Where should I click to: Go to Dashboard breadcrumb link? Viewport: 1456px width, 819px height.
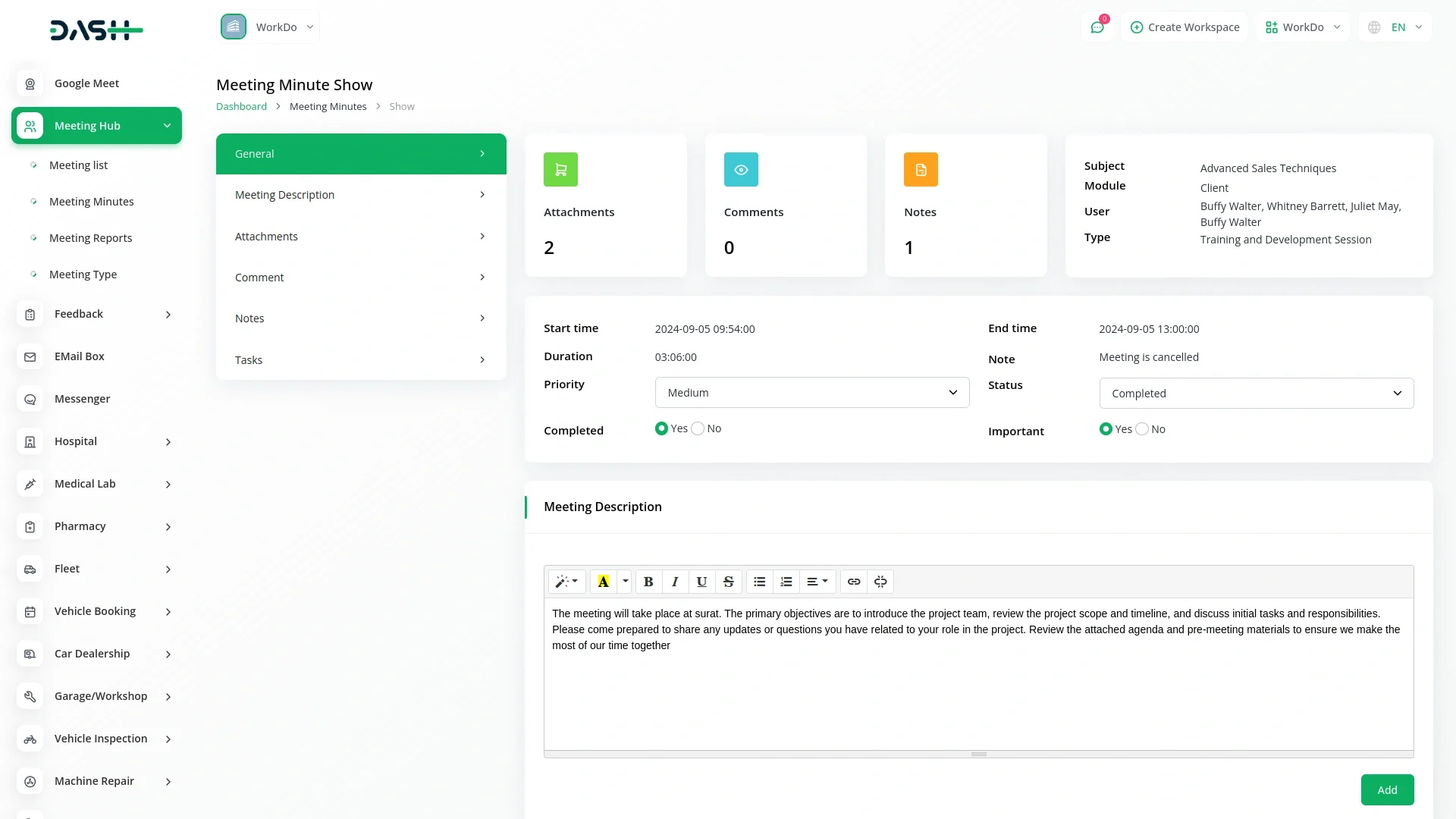click(x=241, y=107)
